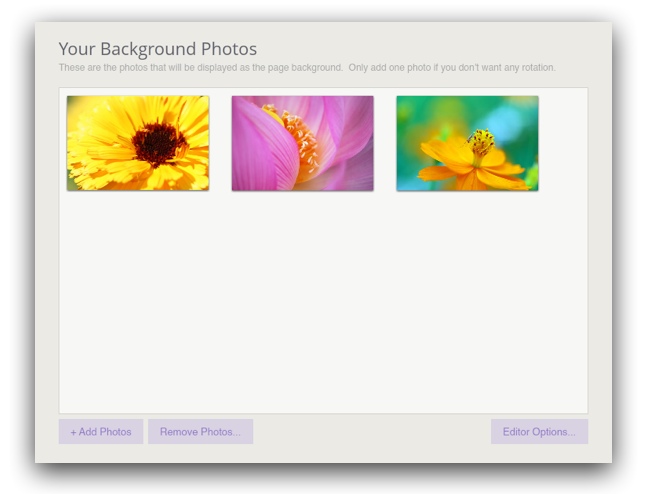The image size is (645, 494).
Task: Click the gap between first and second photos
Action: pos(220,143)
